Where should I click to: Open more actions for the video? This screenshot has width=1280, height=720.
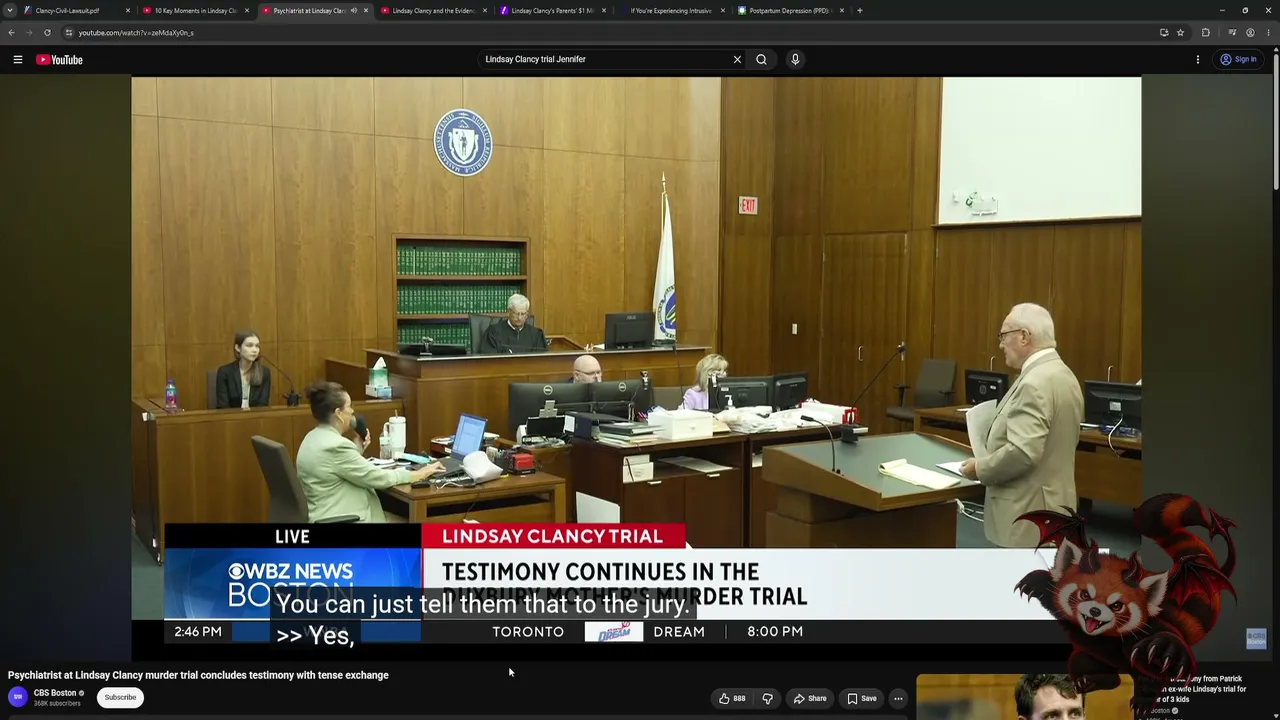[898, 698]
